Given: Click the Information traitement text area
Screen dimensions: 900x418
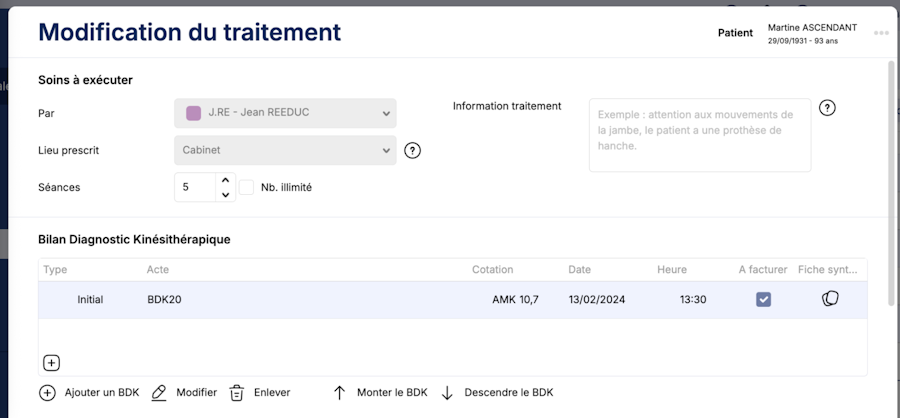Looking at the screenshot, I should [x=699, y=135].
